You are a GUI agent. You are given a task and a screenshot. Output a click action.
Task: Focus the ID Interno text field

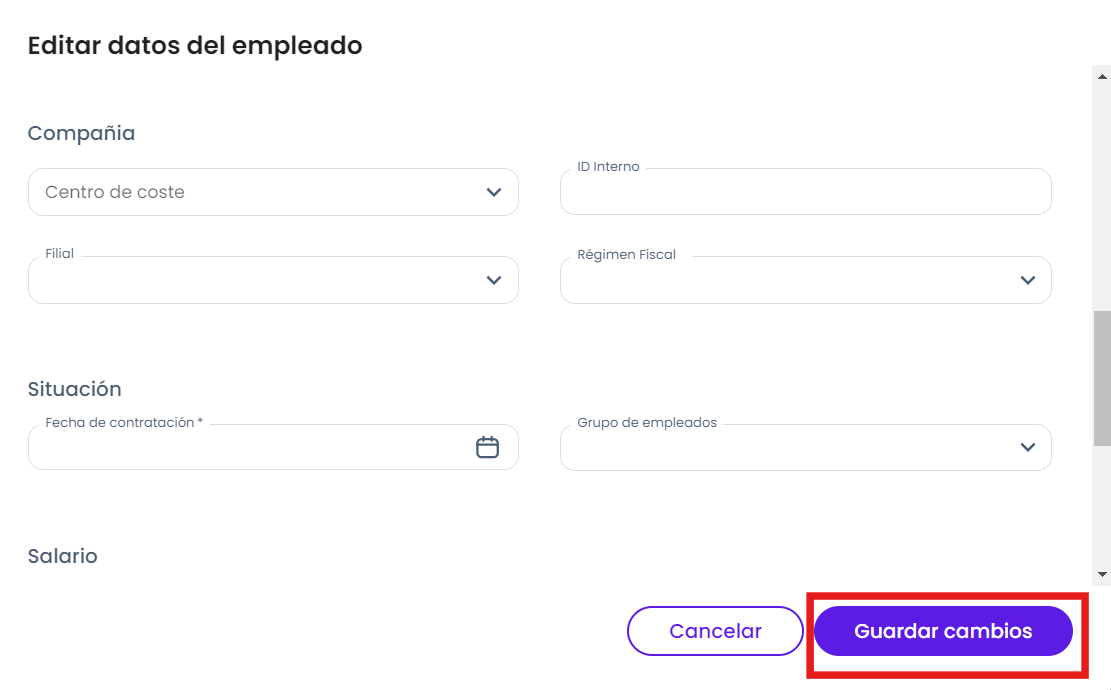tap(805, 192)
